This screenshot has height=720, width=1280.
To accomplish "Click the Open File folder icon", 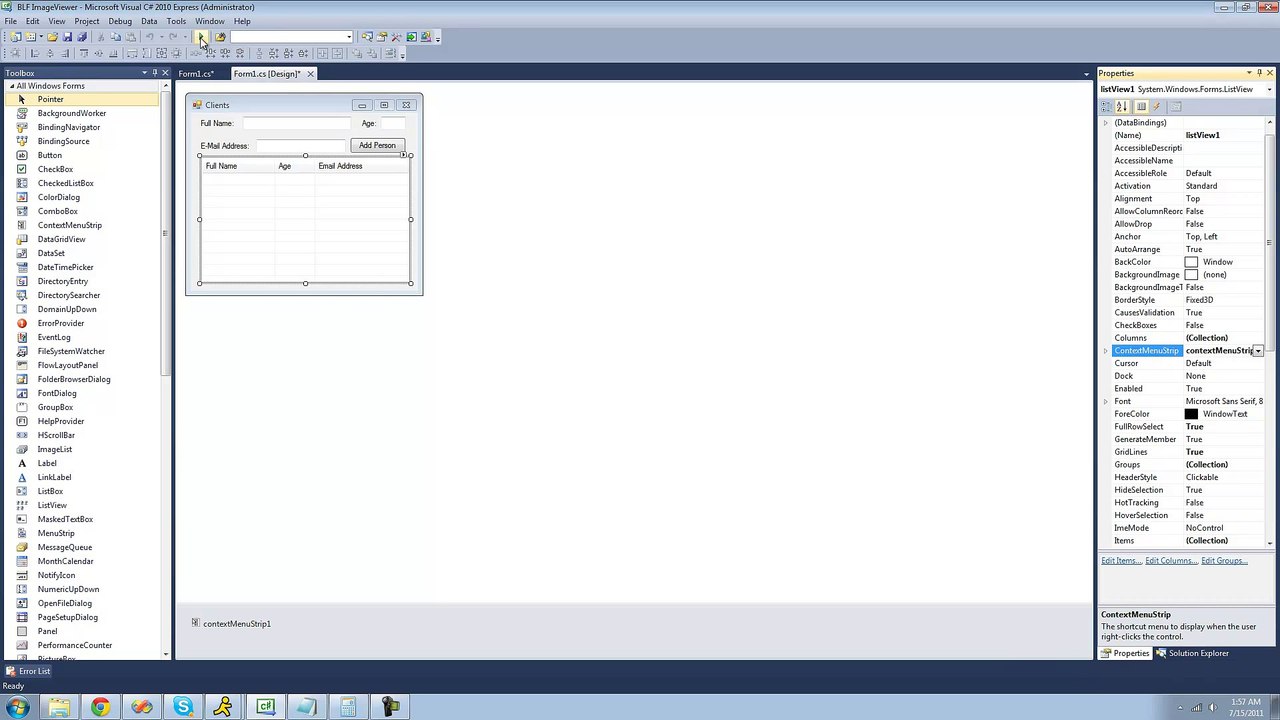I will click(x=52, y=37).
